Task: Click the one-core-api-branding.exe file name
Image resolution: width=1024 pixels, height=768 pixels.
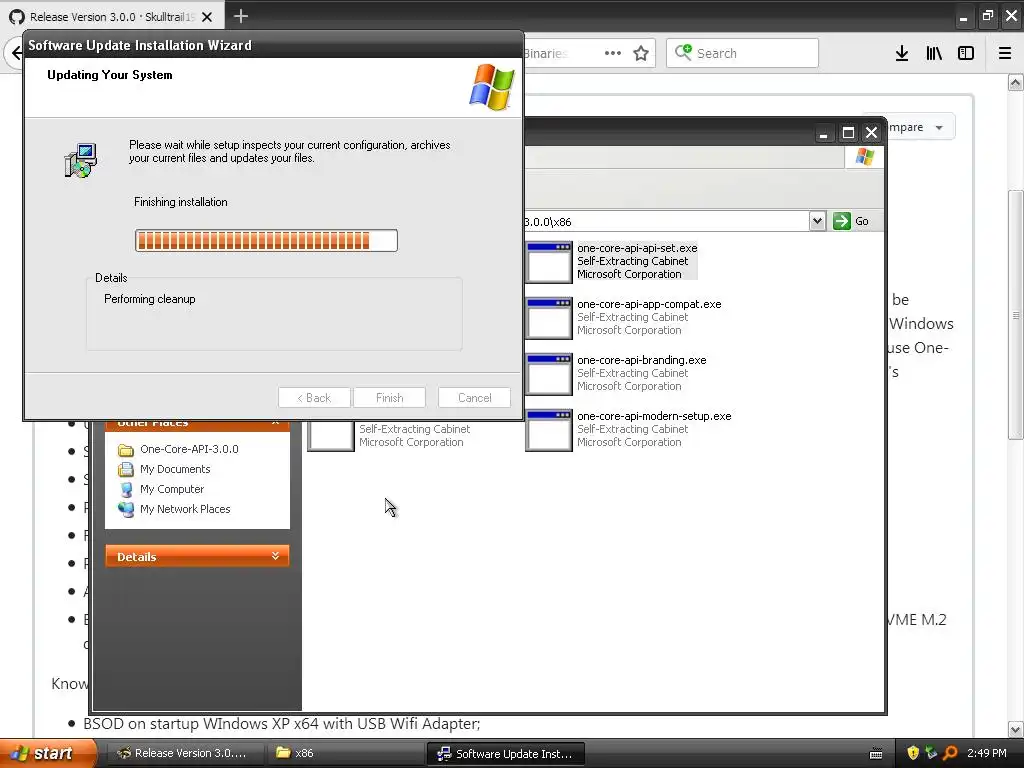Action: pos(641,360)
